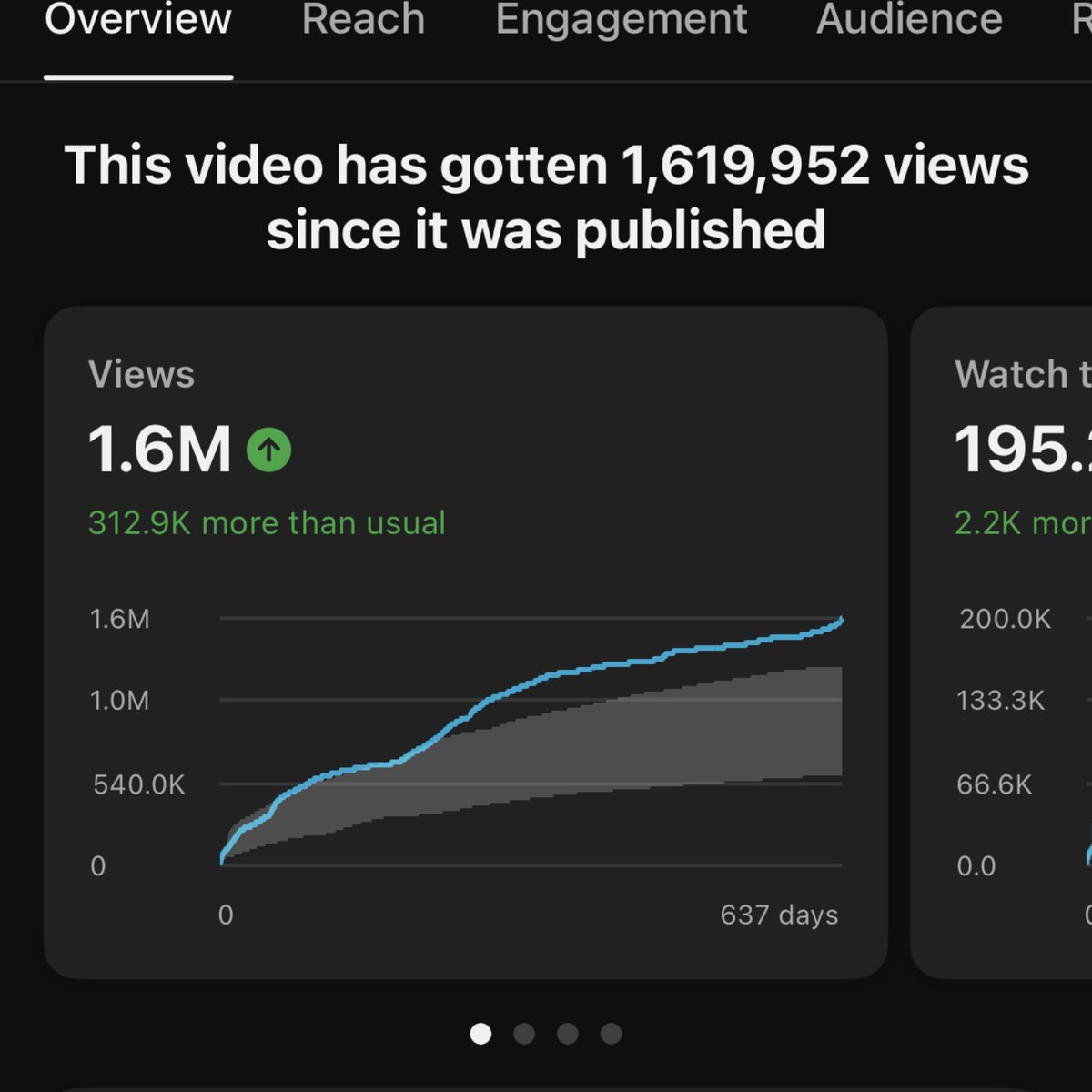1092x1092 pixels.
Task: Open the partially visible Watch time card
Action: 1001,642
